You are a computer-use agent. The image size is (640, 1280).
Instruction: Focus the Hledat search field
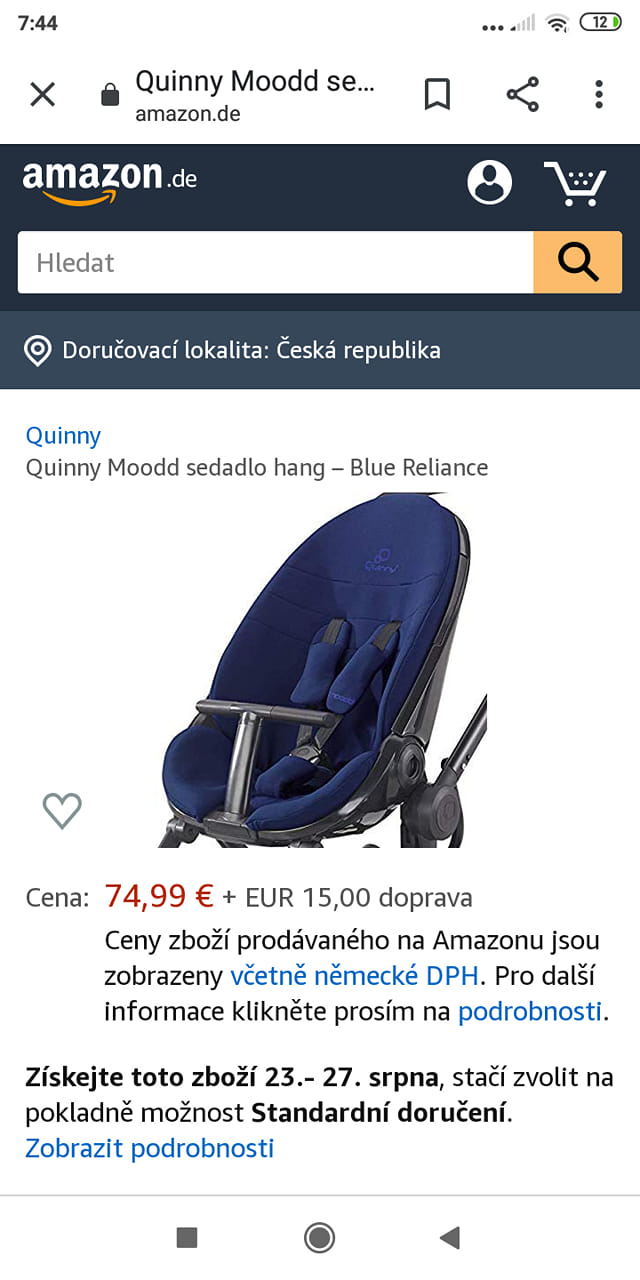(275, 262)
